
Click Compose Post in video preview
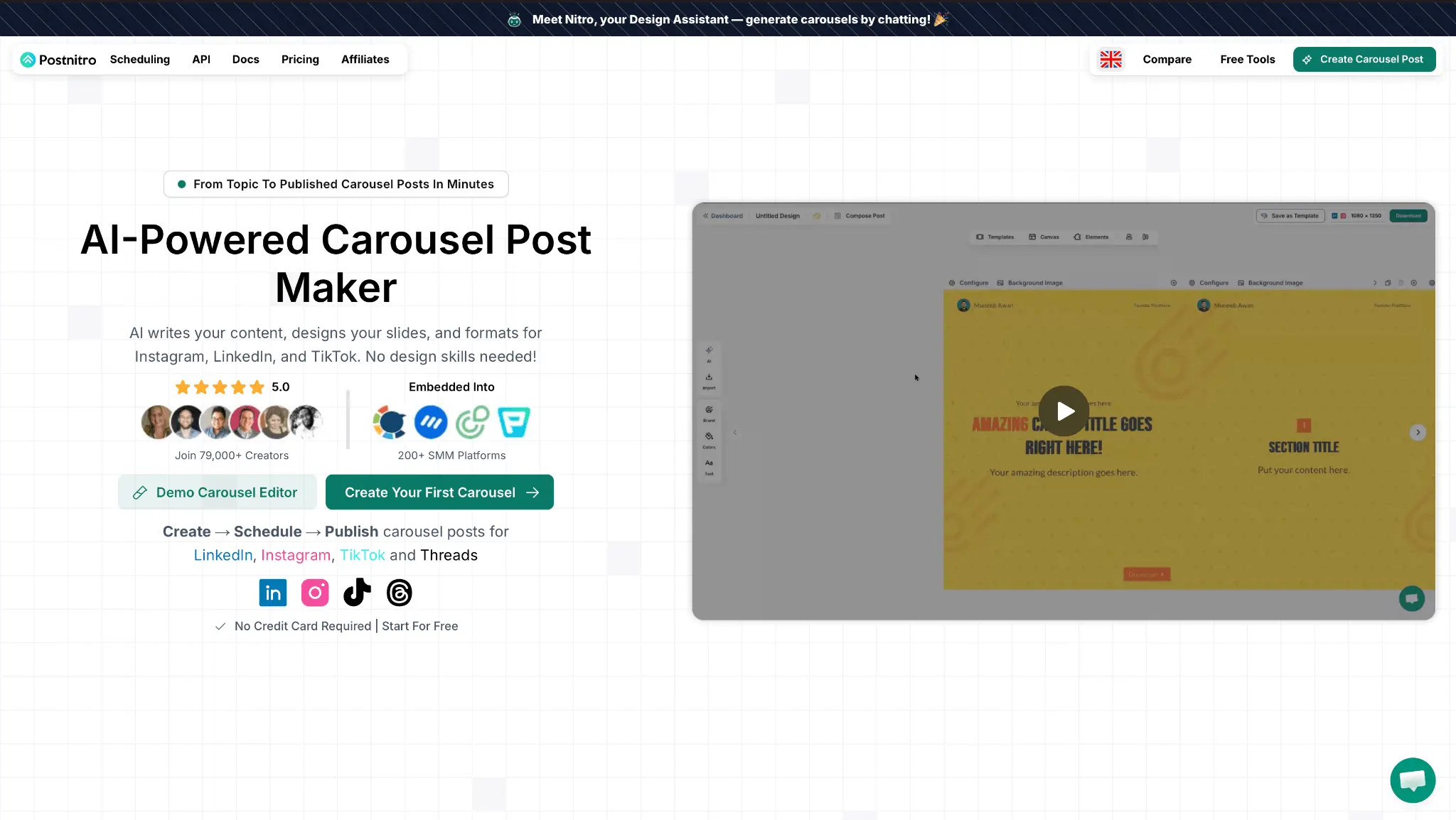click(860, 216)
